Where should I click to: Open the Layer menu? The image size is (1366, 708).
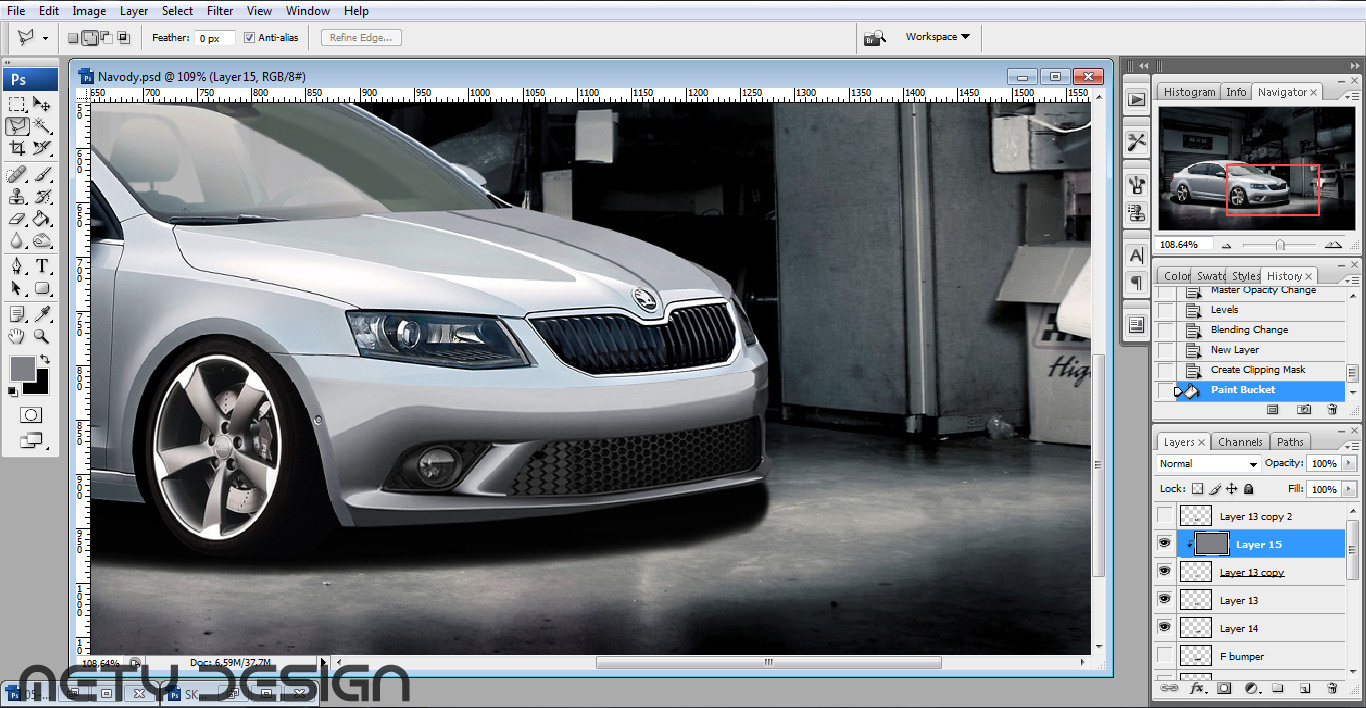(x=134, y=11)
